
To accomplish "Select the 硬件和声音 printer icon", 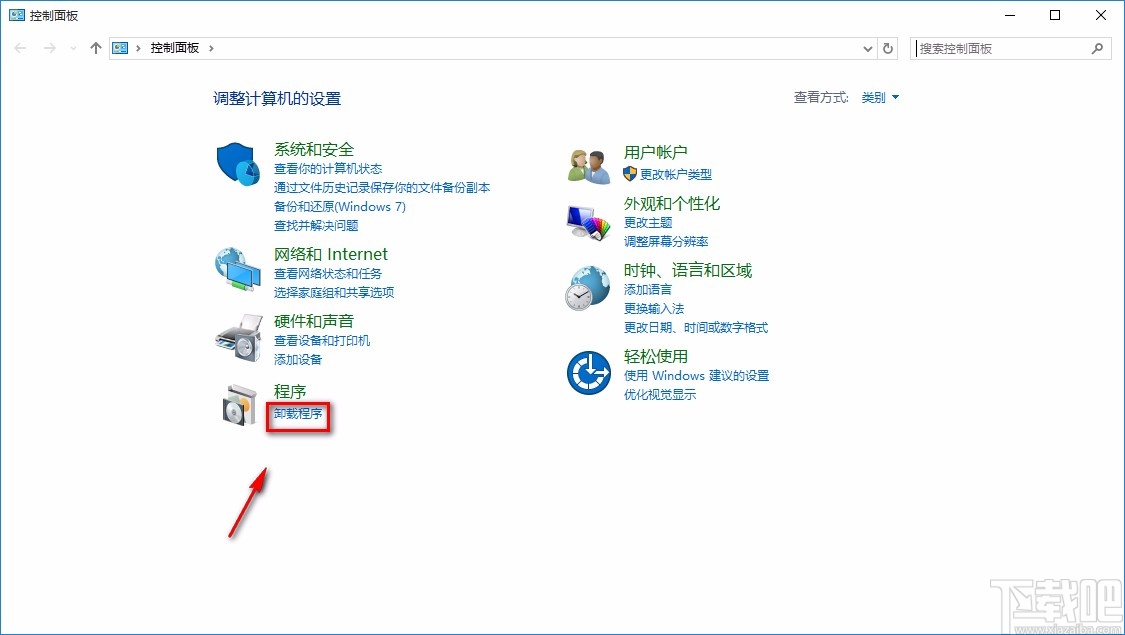I will [x=237, y=337].
